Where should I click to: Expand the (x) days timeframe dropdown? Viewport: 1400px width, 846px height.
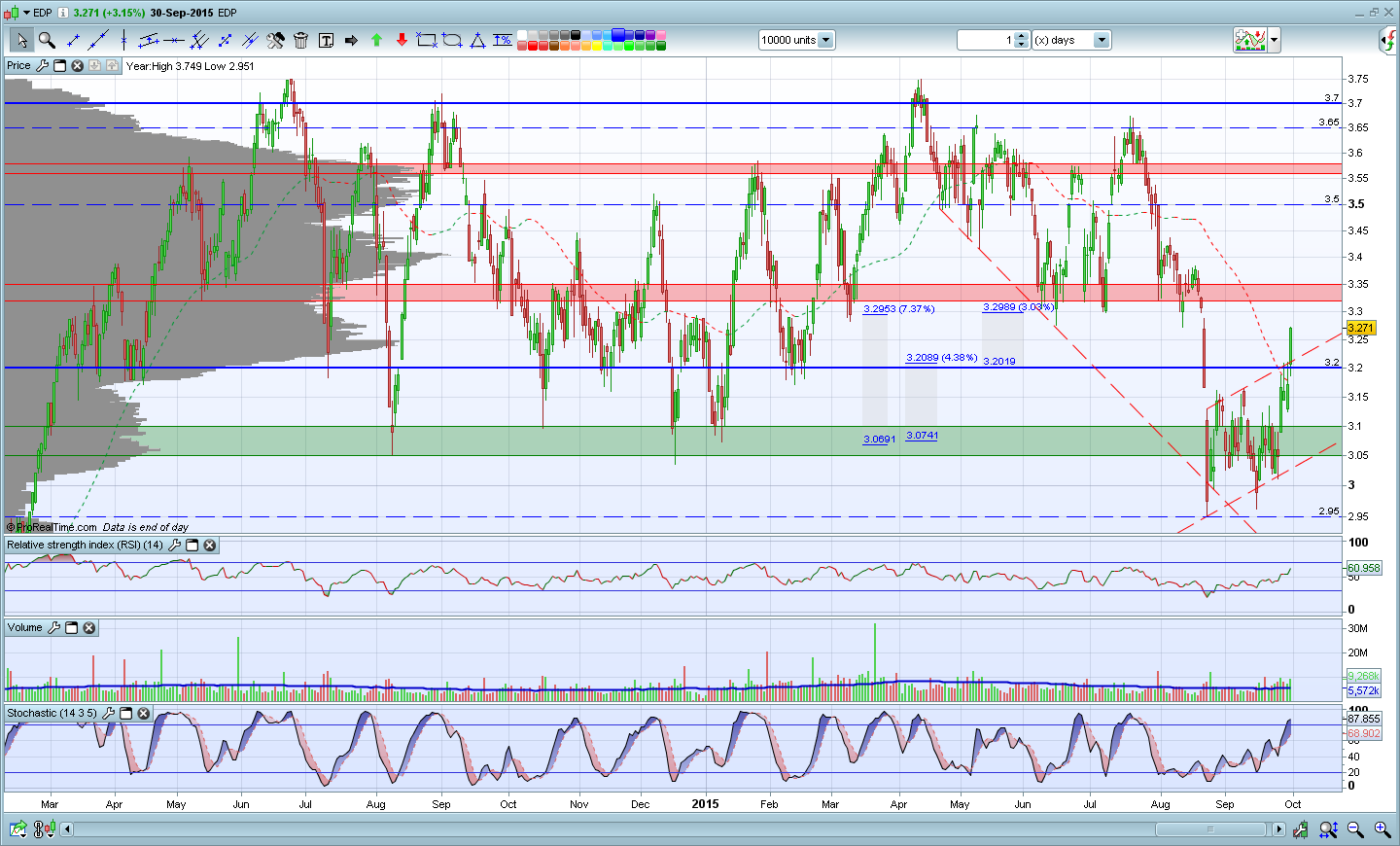[1102, 40]
